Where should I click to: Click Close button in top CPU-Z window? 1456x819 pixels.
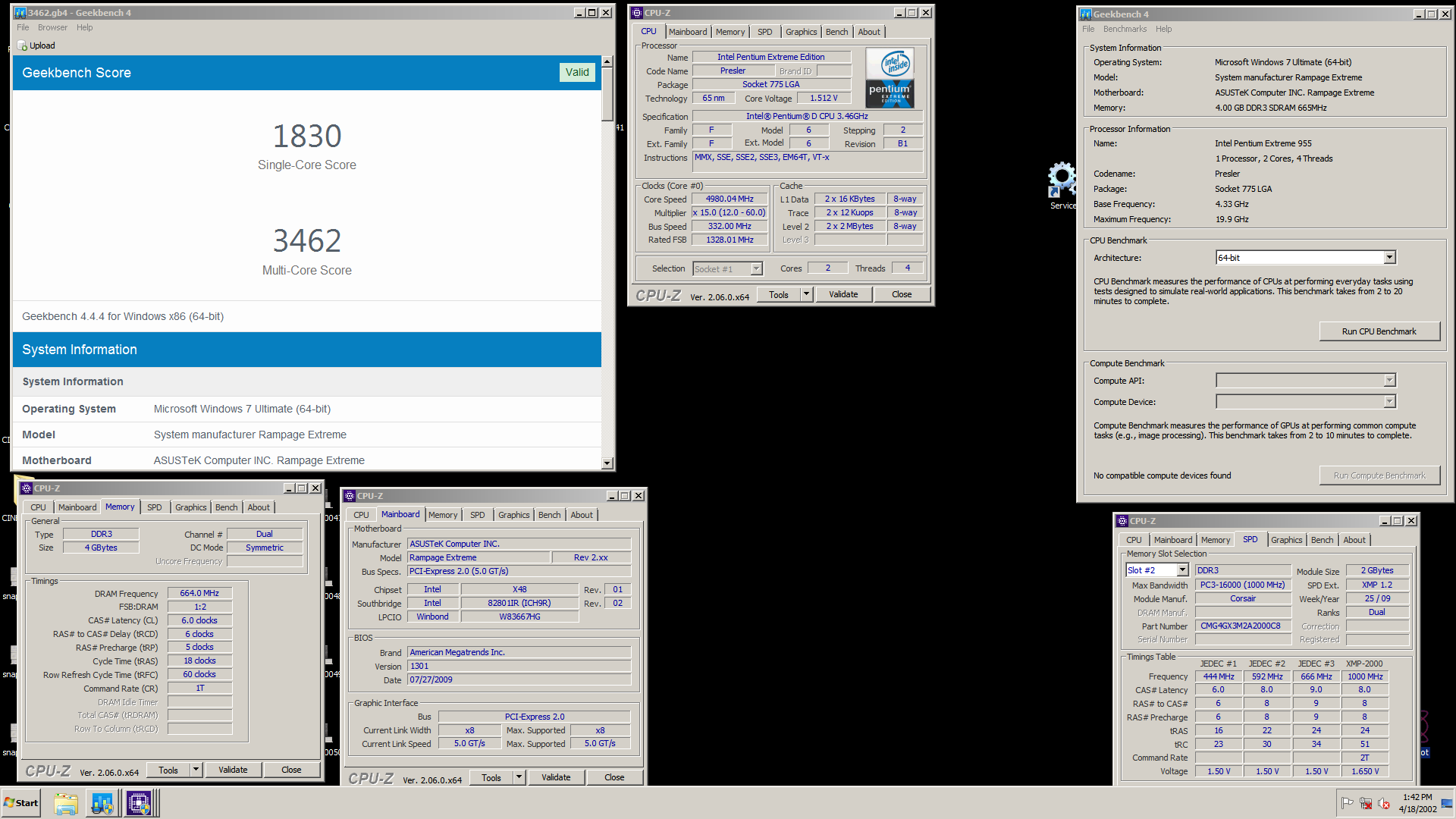[x=902, y=294]
